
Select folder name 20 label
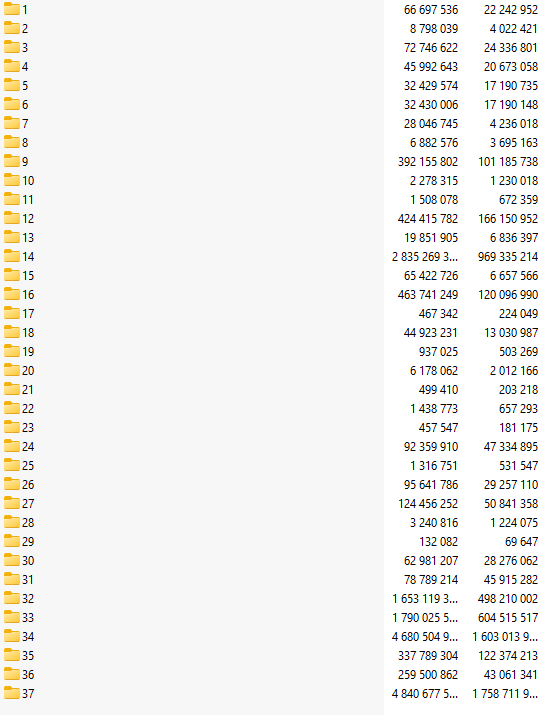point(28,370)
